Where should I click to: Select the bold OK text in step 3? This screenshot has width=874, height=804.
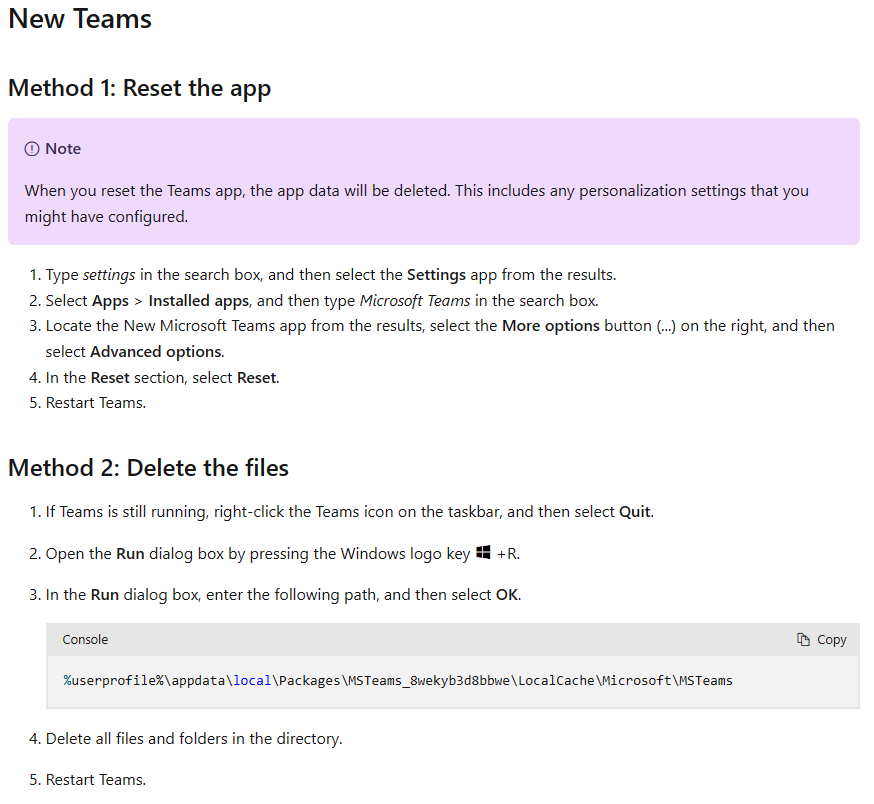(506, 594)
